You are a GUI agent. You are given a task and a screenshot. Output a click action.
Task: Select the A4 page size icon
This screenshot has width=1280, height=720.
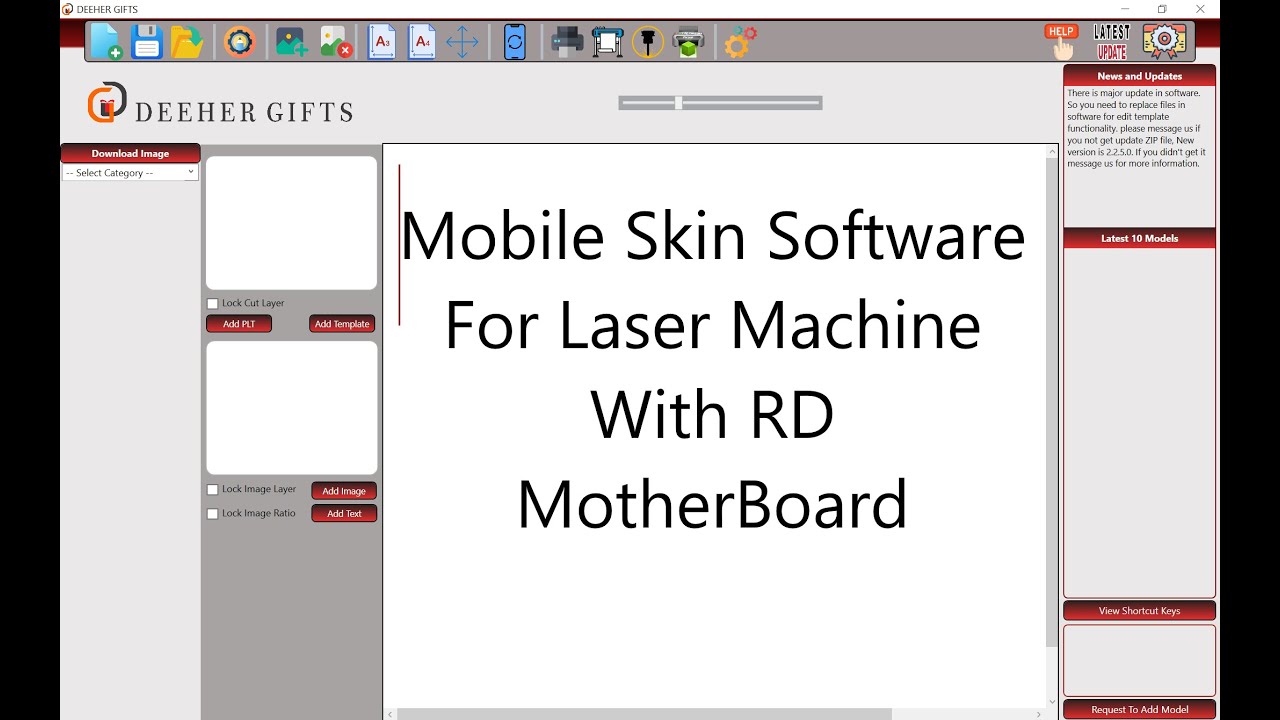(x=422, y=42)
